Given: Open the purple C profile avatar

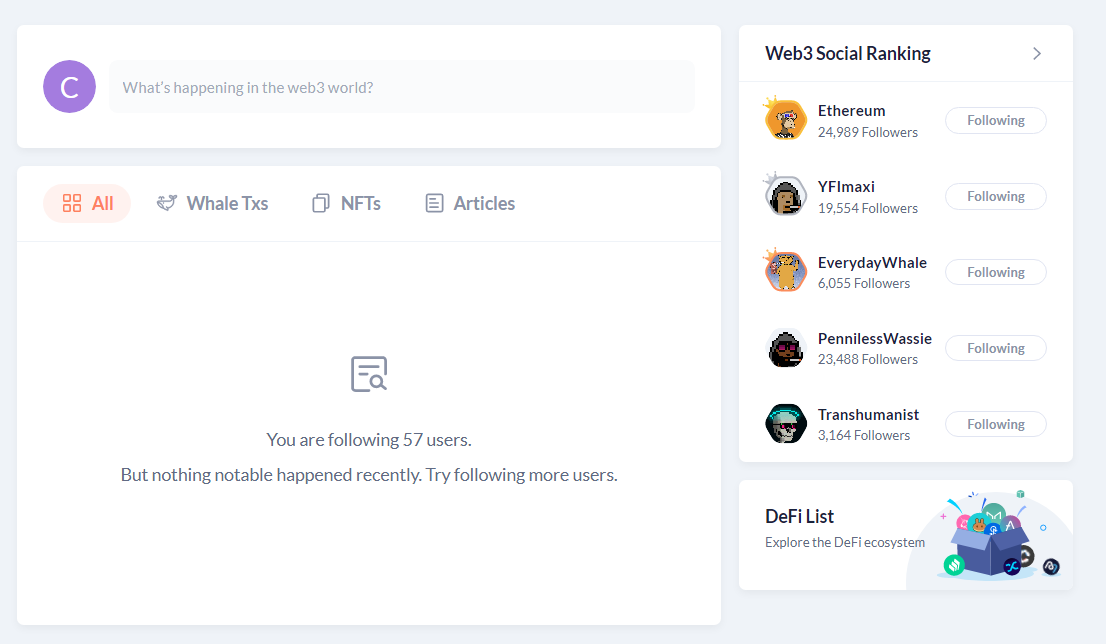Looking at the screenshot, I should [69, 87].
